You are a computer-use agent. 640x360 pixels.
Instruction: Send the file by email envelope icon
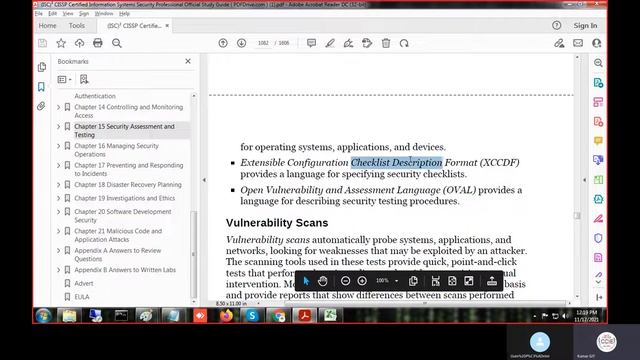click(x=578, y=43)
